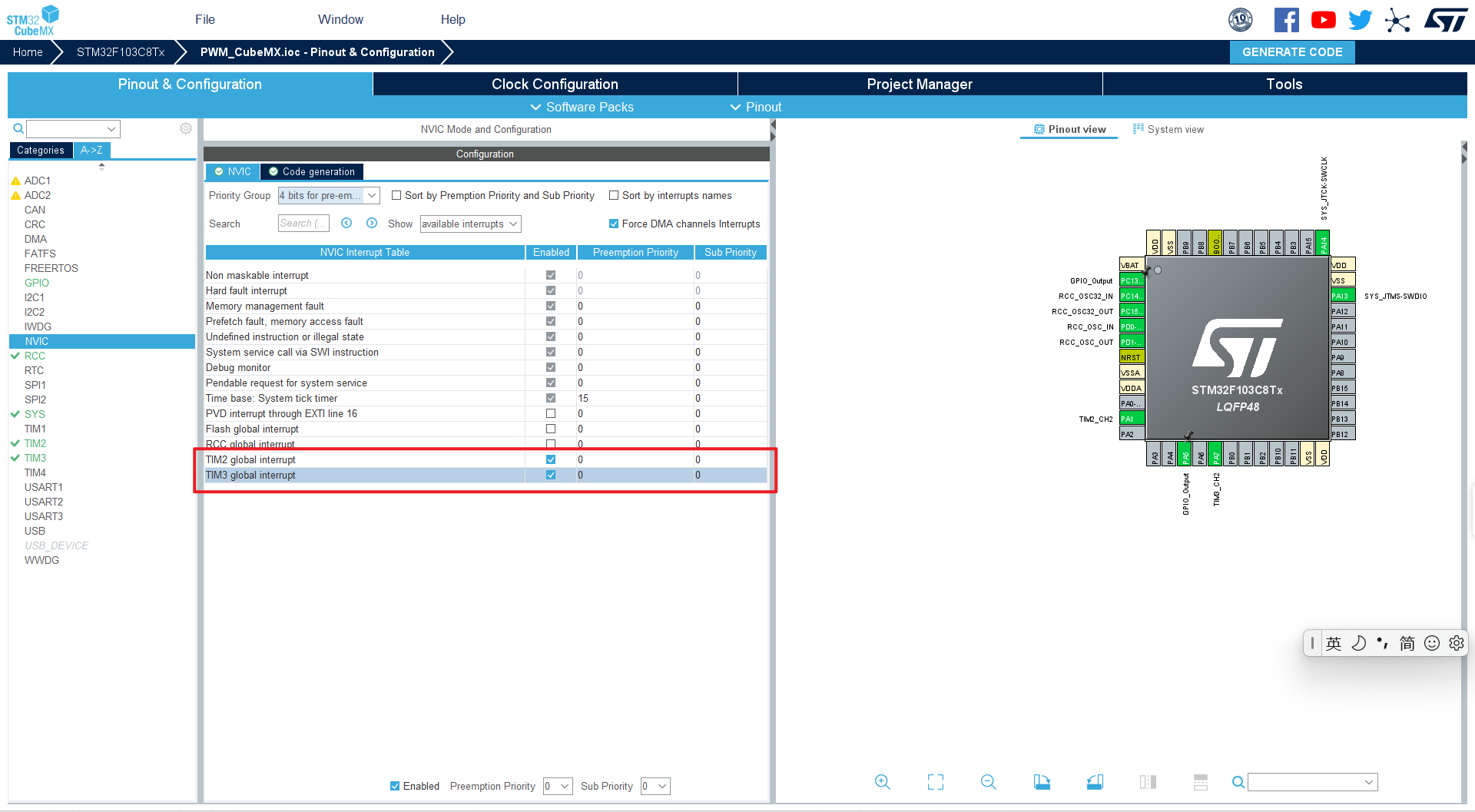Enable RCC global interrupt checkbox
This screenshot has width=1475, height=812.
551,444
